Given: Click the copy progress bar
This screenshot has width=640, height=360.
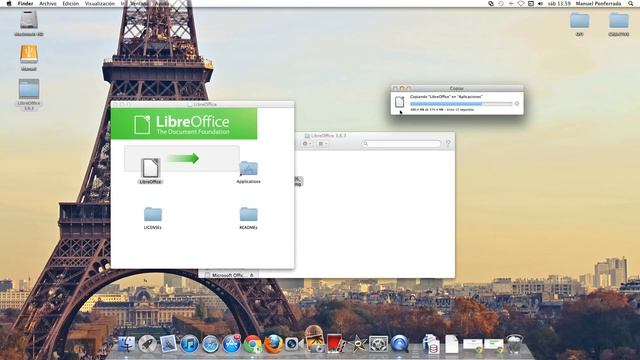Looking at the screenshot, I should [x=461, y=104].
